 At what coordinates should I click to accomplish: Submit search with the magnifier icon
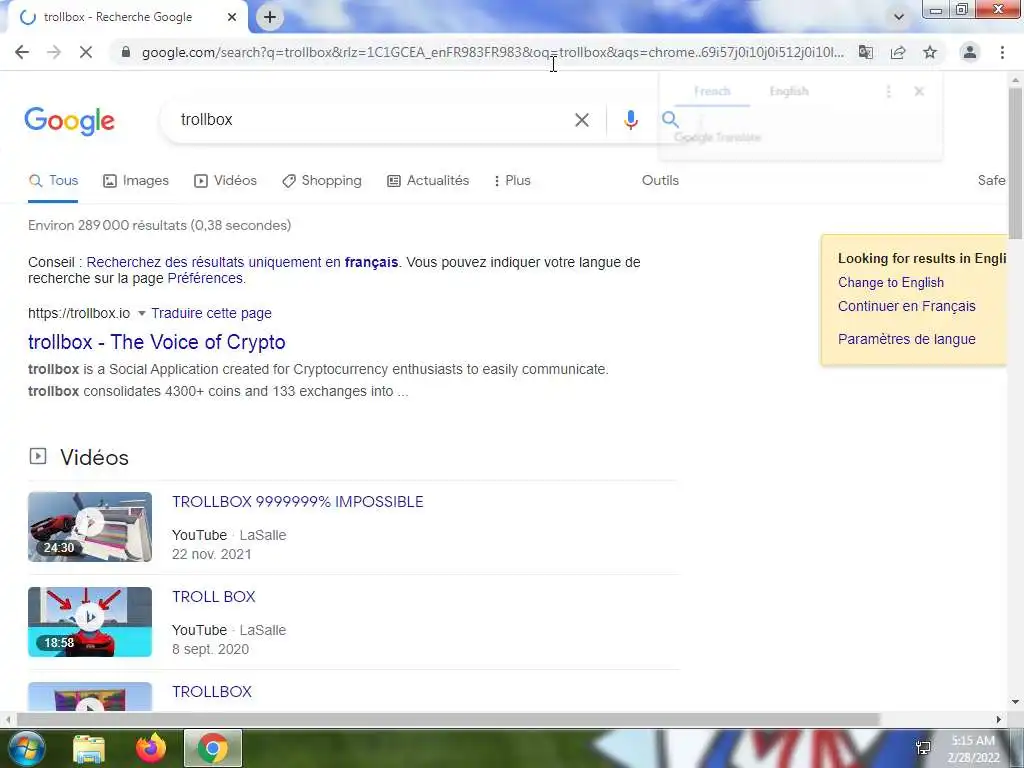click(670, 120)
